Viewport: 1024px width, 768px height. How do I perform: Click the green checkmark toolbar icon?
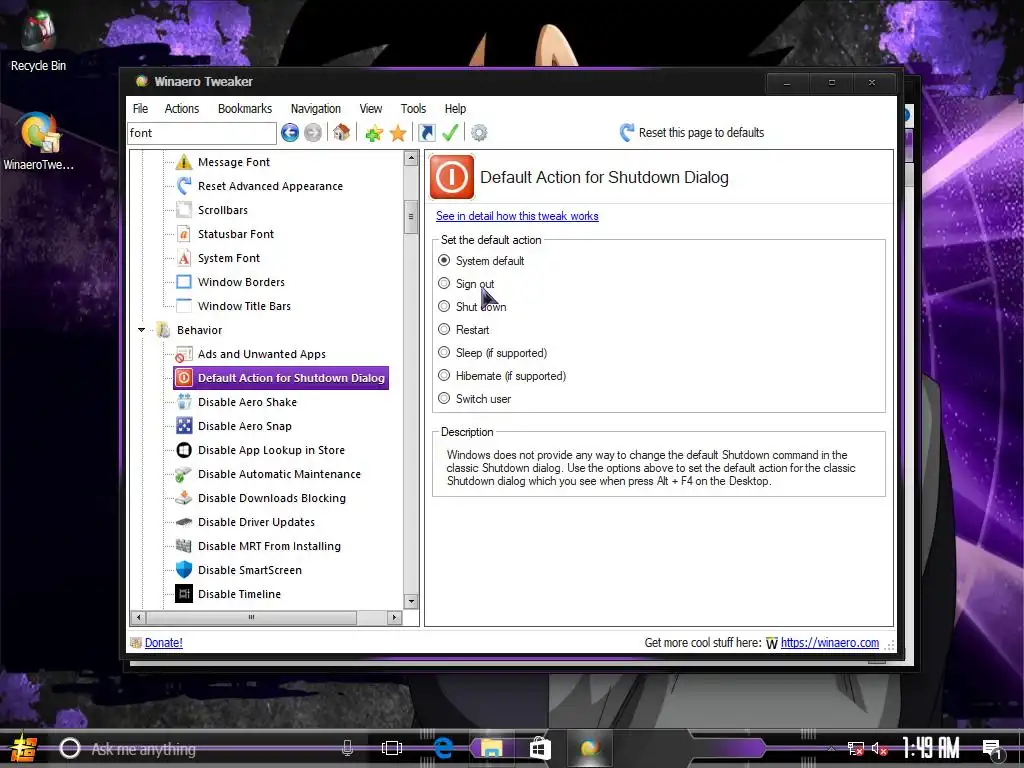pyautogui.click(x=450, y=133)
